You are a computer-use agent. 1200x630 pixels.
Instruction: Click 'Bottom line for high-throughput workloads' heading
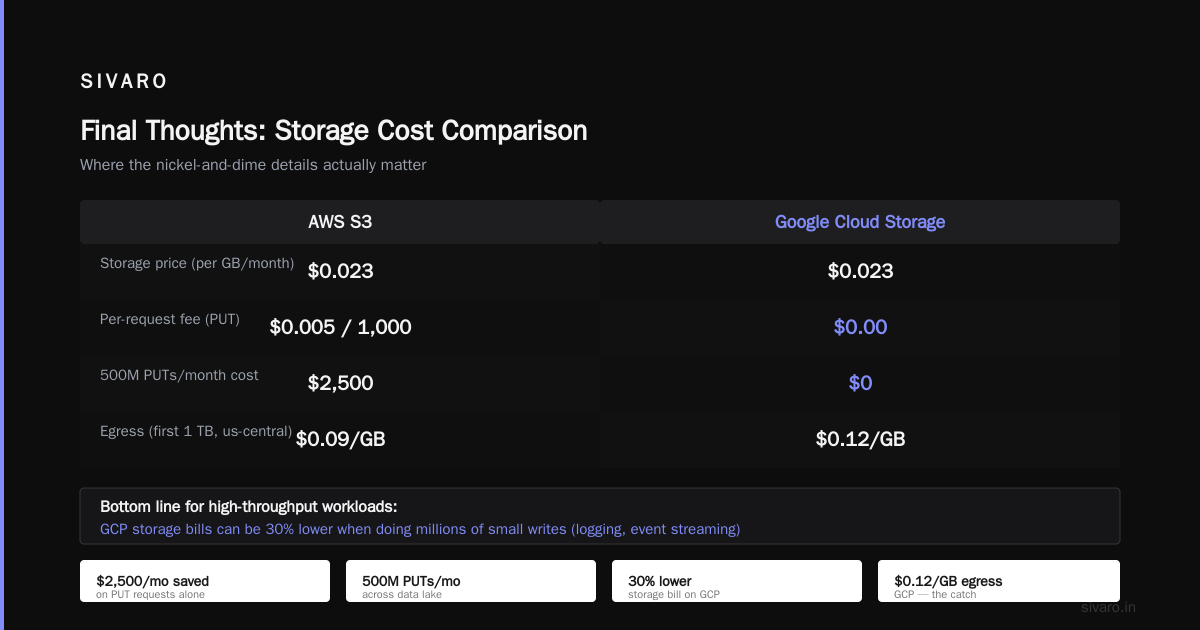pos(249,507)
